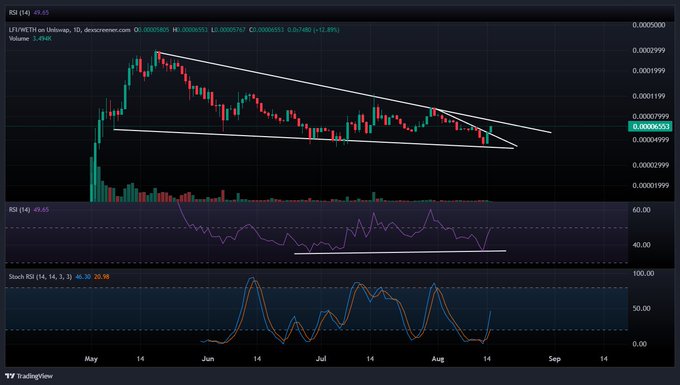Click the 0.0005000 price axis label
680x385 pixels.
point(649,25)
